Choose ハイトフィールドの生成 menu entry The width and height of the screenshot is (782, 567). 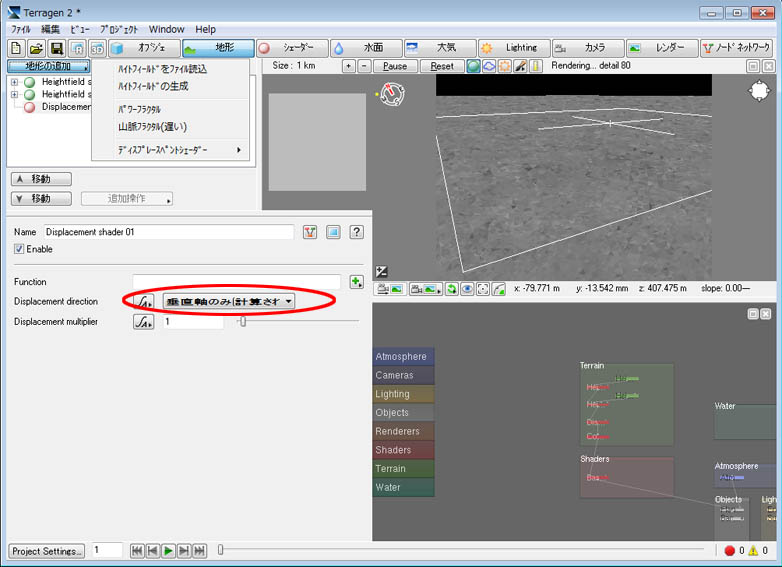click(x=170, y=86)
